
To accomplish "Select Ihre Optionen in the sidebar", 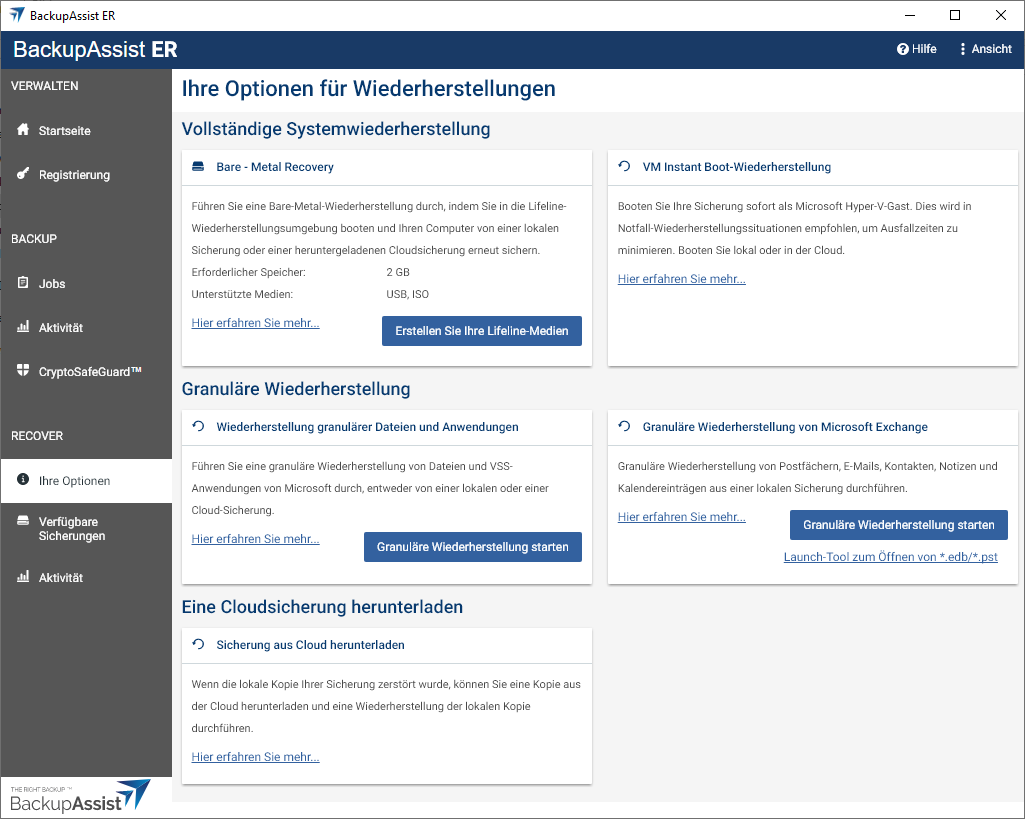I will coord(74,481).
